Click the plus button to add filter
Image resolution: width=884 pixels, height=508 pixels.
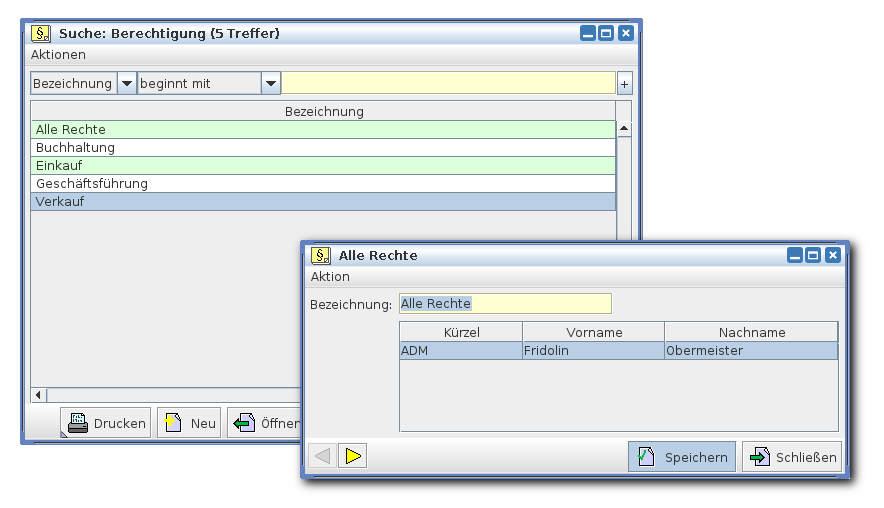624,84
